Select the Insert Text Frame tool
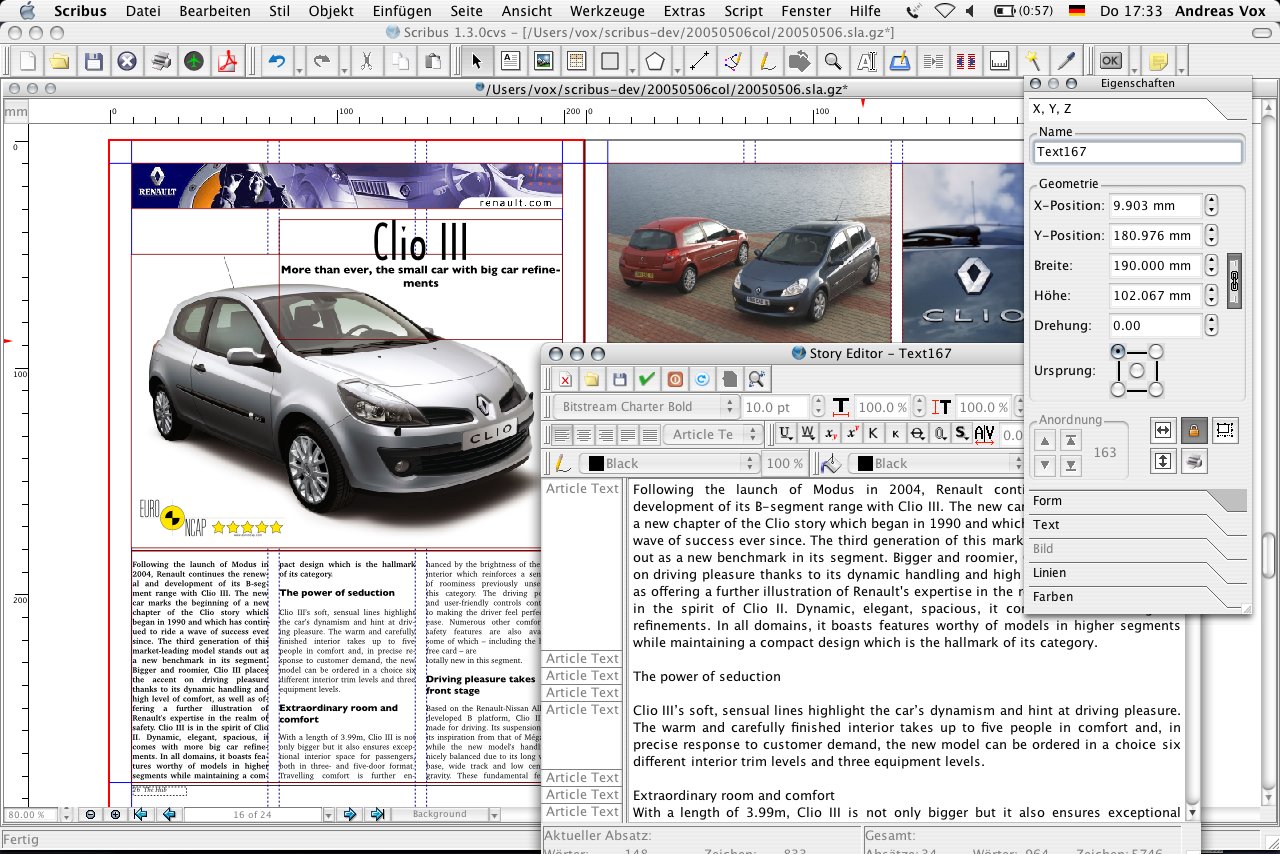 coord(511,61)
